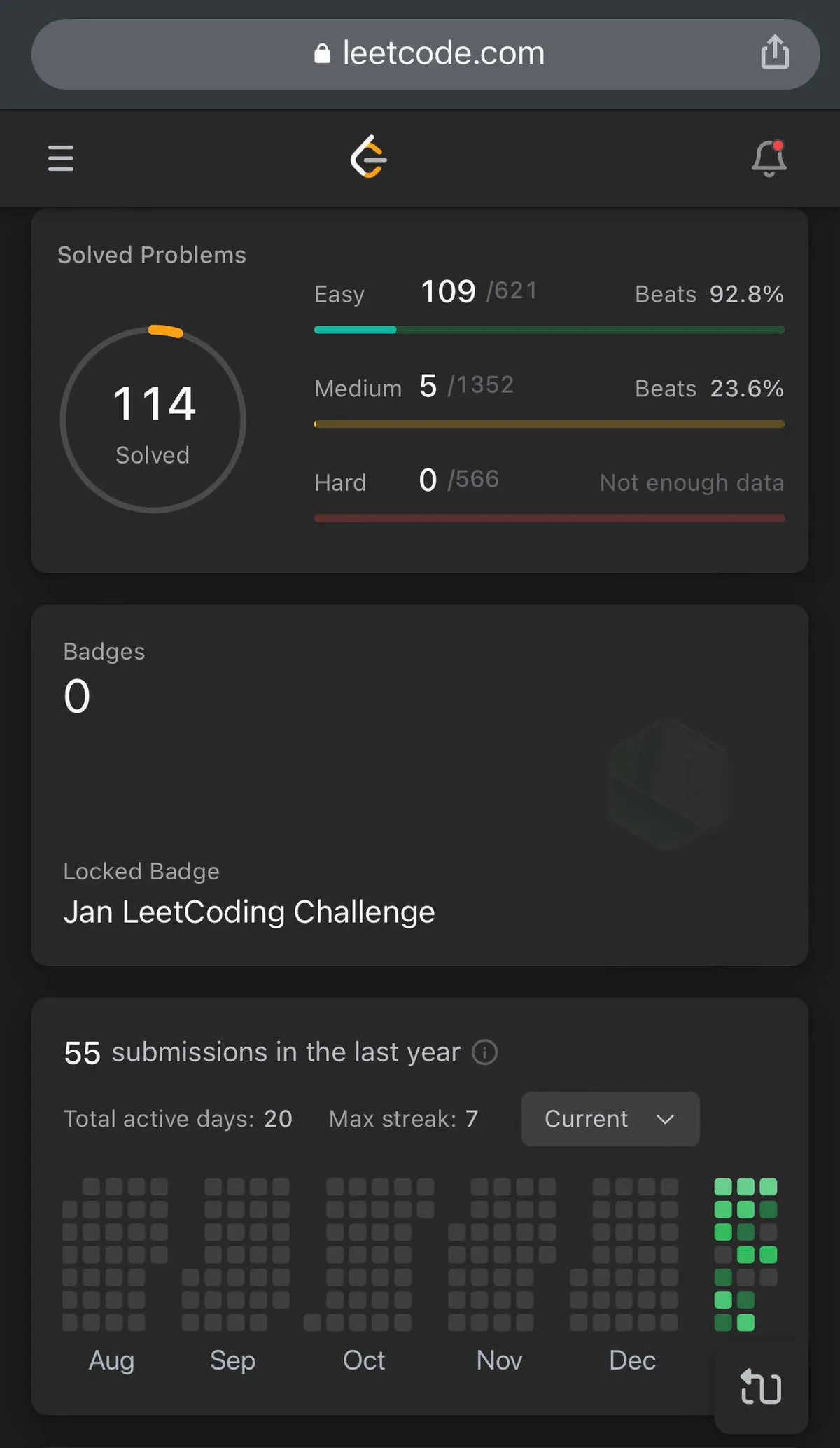Image resolution: width=840 pixels, height=1448 pixels.
Task: Select the Medium problems row
Action: pos(549,387)
